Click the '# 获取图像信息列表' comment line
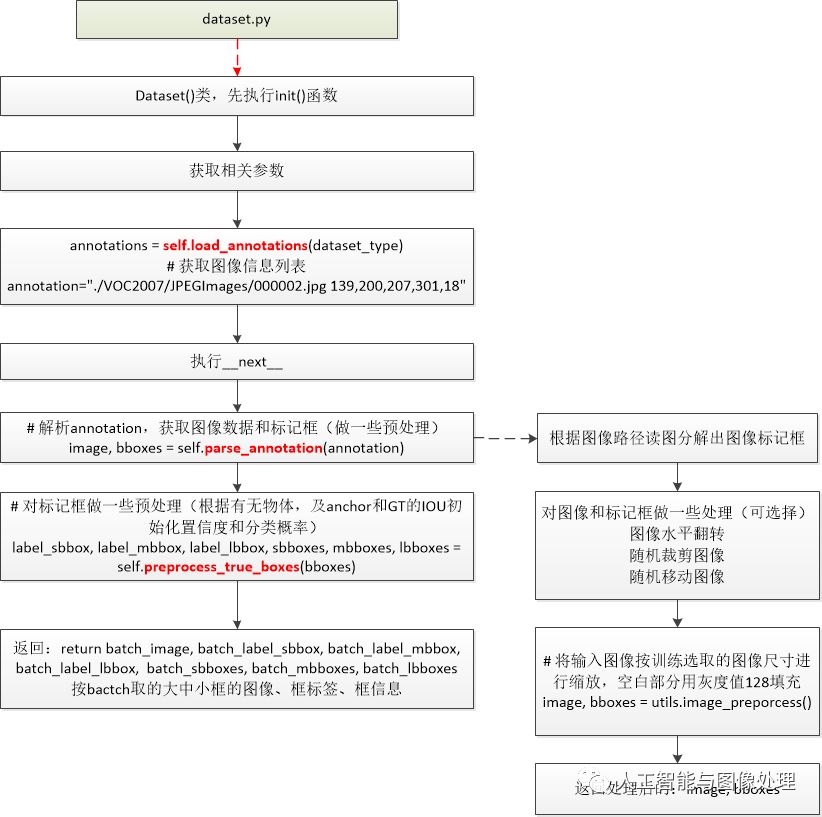This screenshot has width=822, height=817. pos(236,266)
